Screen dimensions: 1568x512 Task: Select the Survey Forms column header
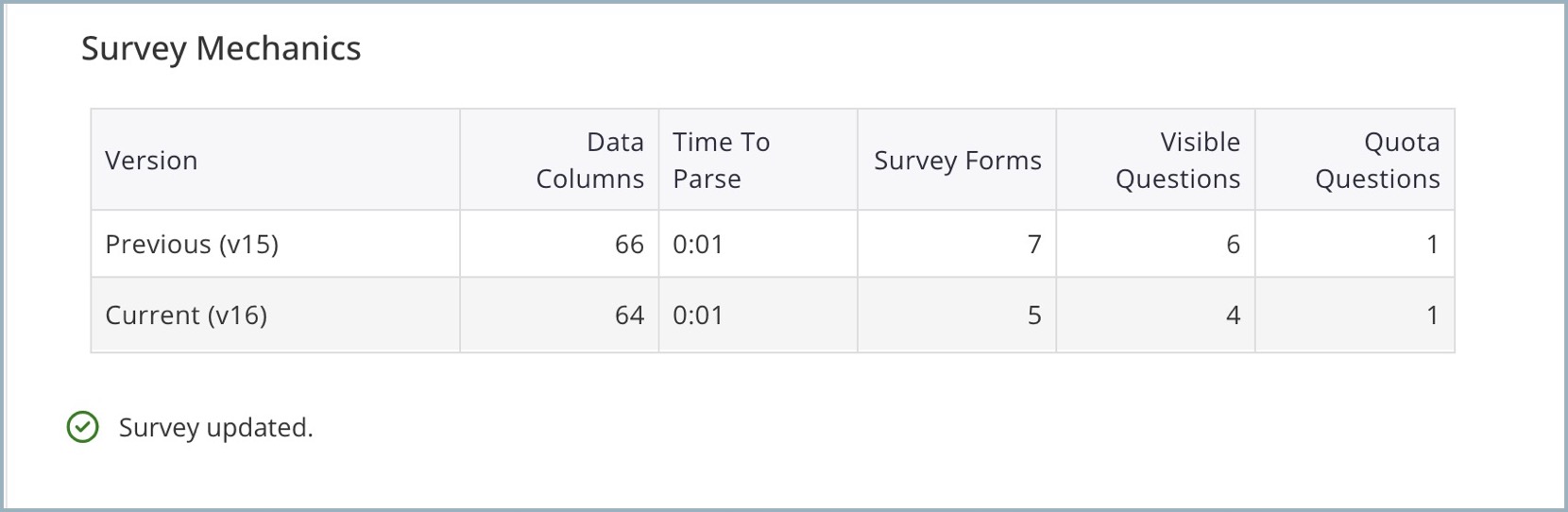tap(958, 161)
